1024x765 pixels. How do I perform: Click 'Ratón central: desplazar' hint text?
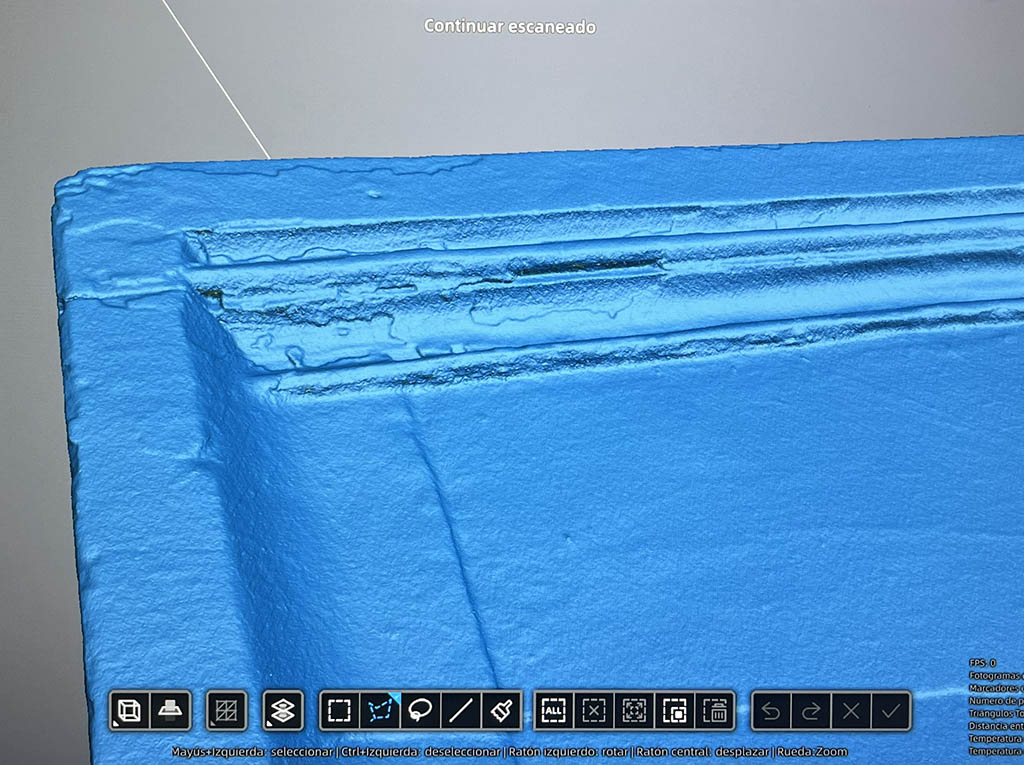[703, 752]
